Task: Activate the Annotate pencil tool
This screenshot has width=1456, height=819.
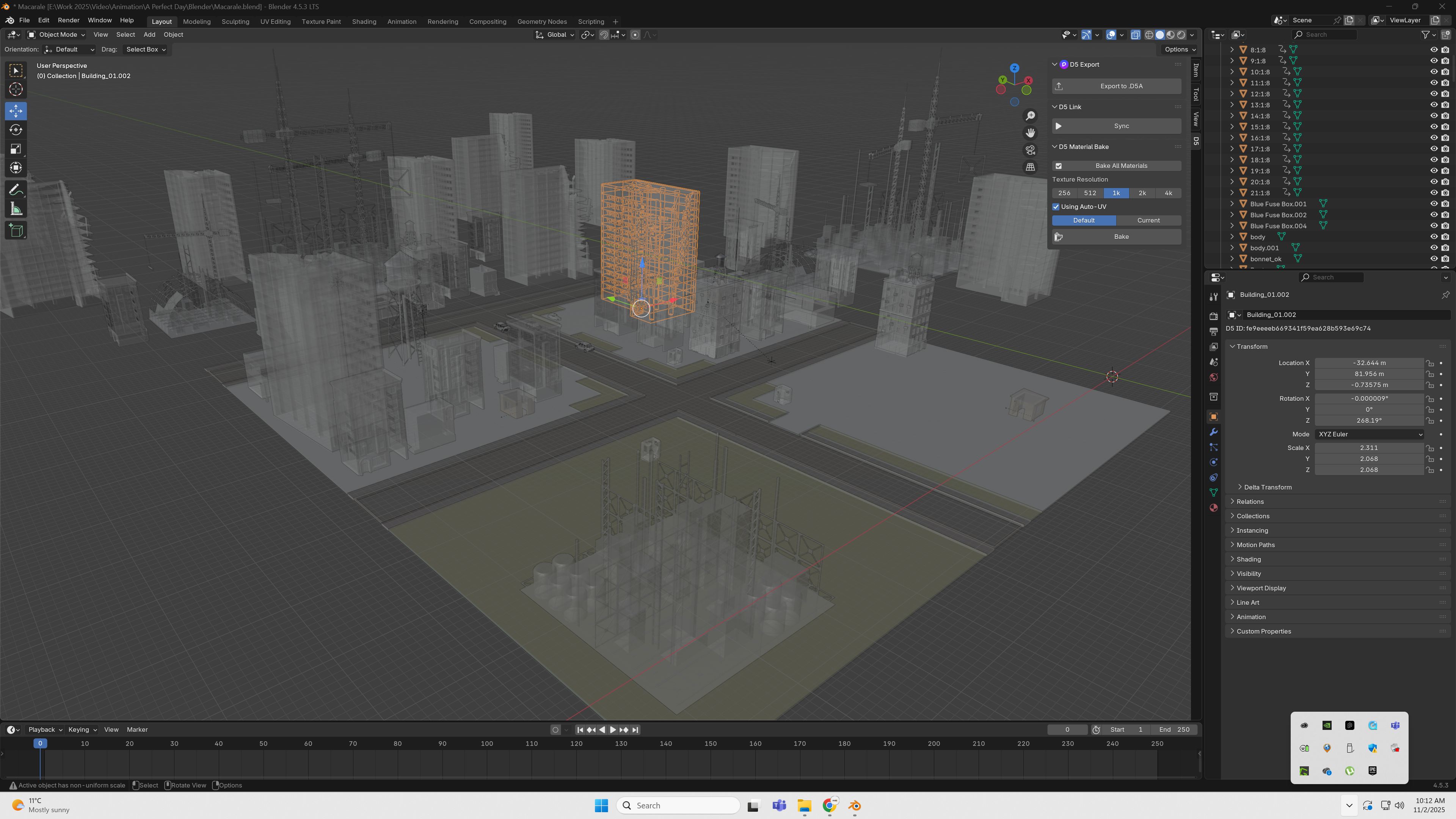Action: [x=16, y=190]
